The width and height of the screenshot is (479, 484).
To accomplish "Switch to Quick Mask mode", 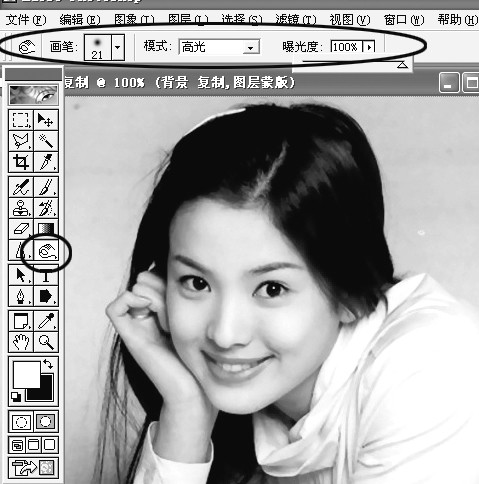I will (46, 422).
